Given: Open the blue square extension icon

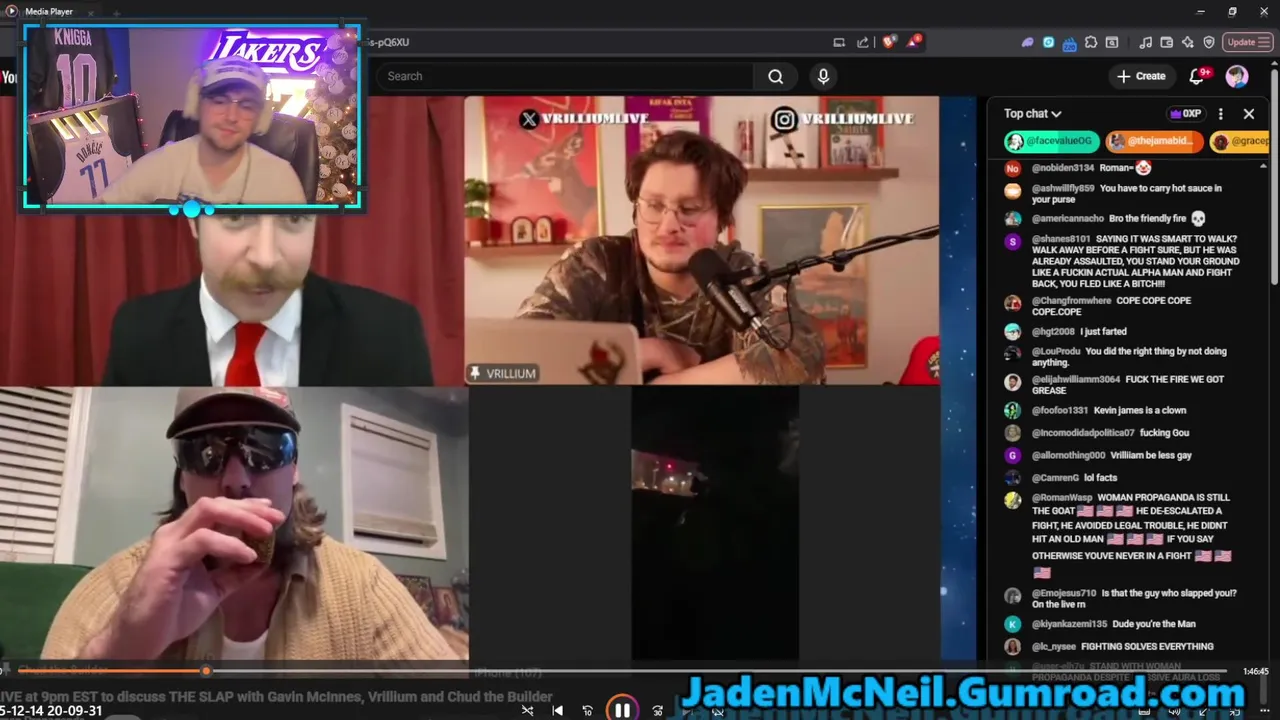Looking at the screenshot, I should click(1048, 42).
